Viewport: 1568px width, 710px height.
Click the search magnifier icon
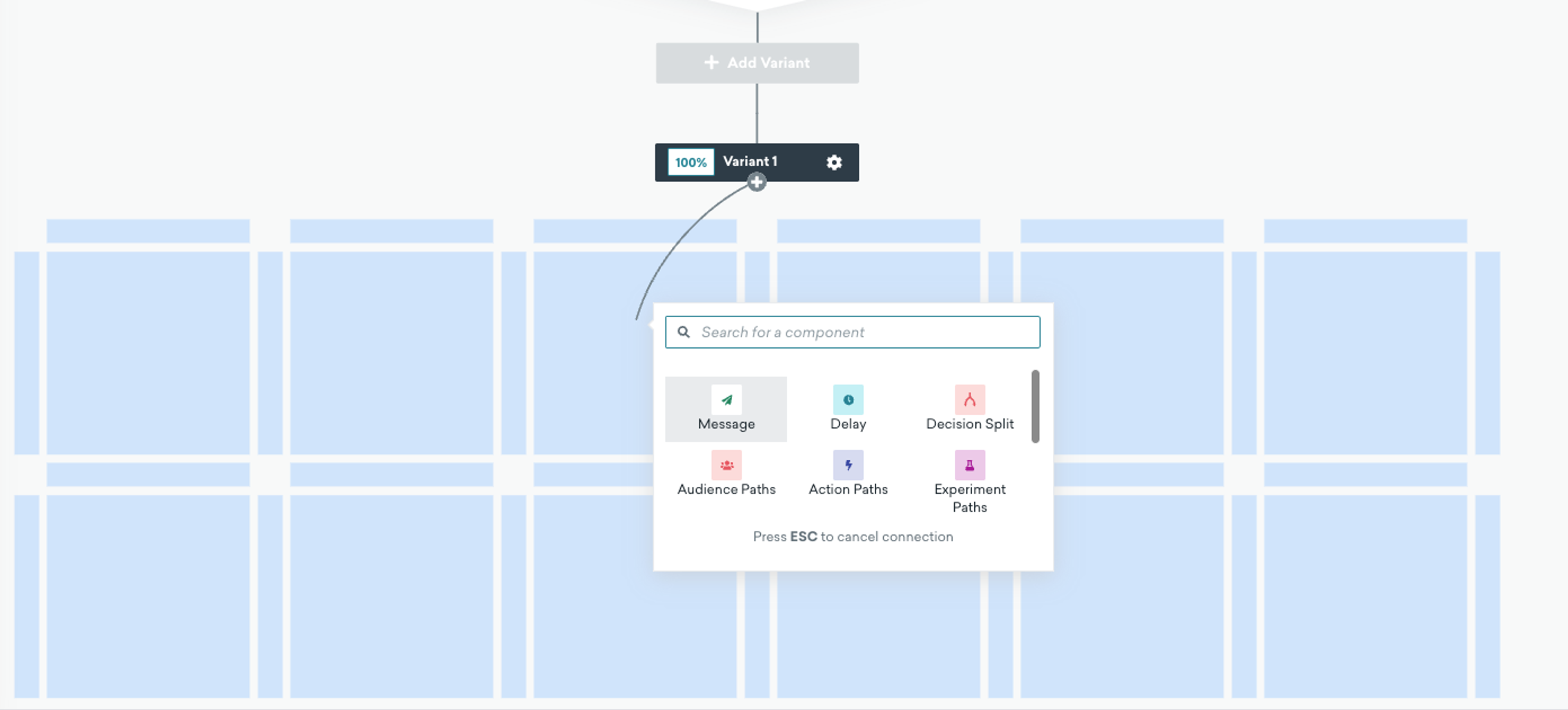click(684, 332)
